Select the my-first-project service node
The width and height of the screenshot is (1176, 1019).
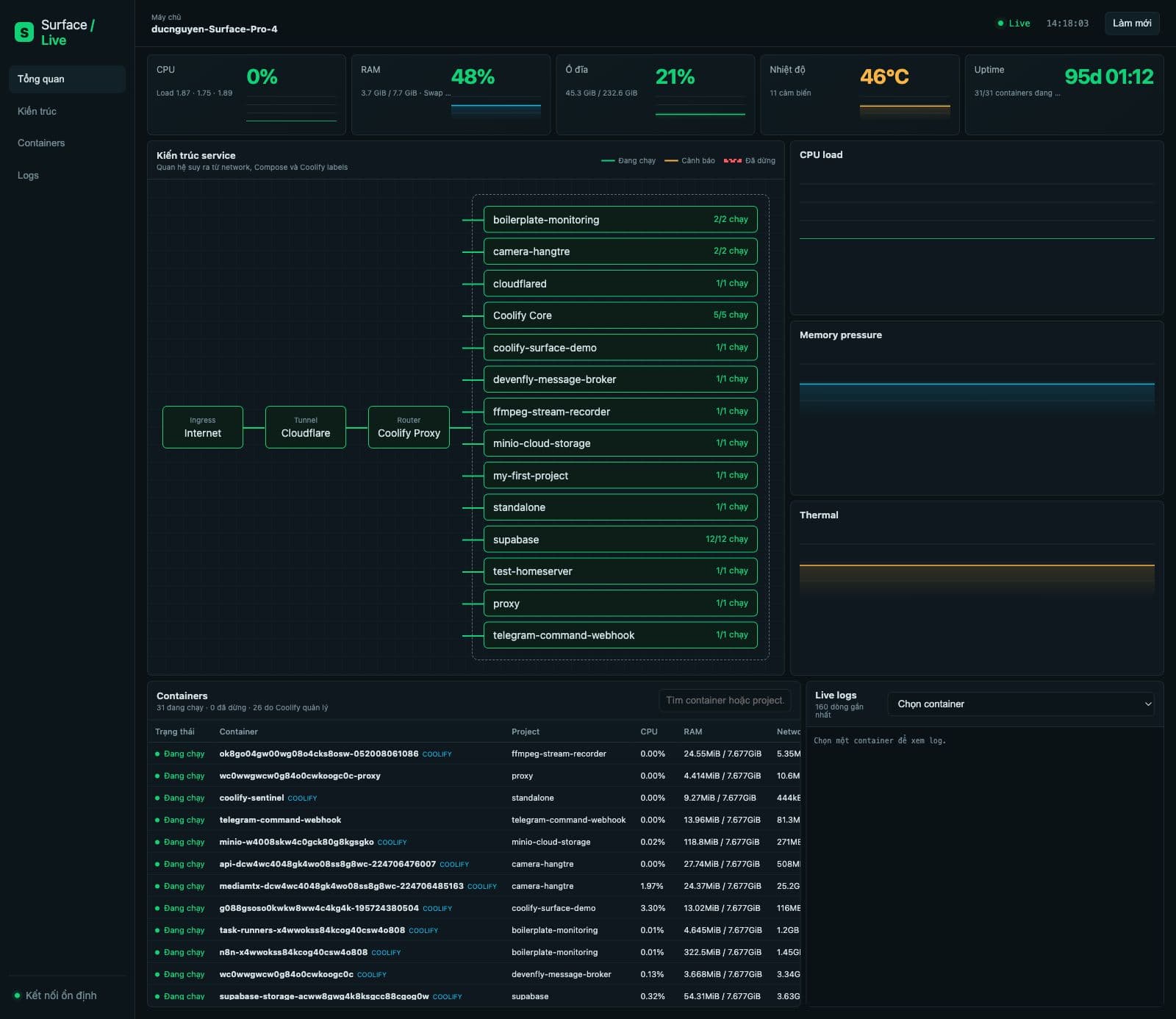620,476
